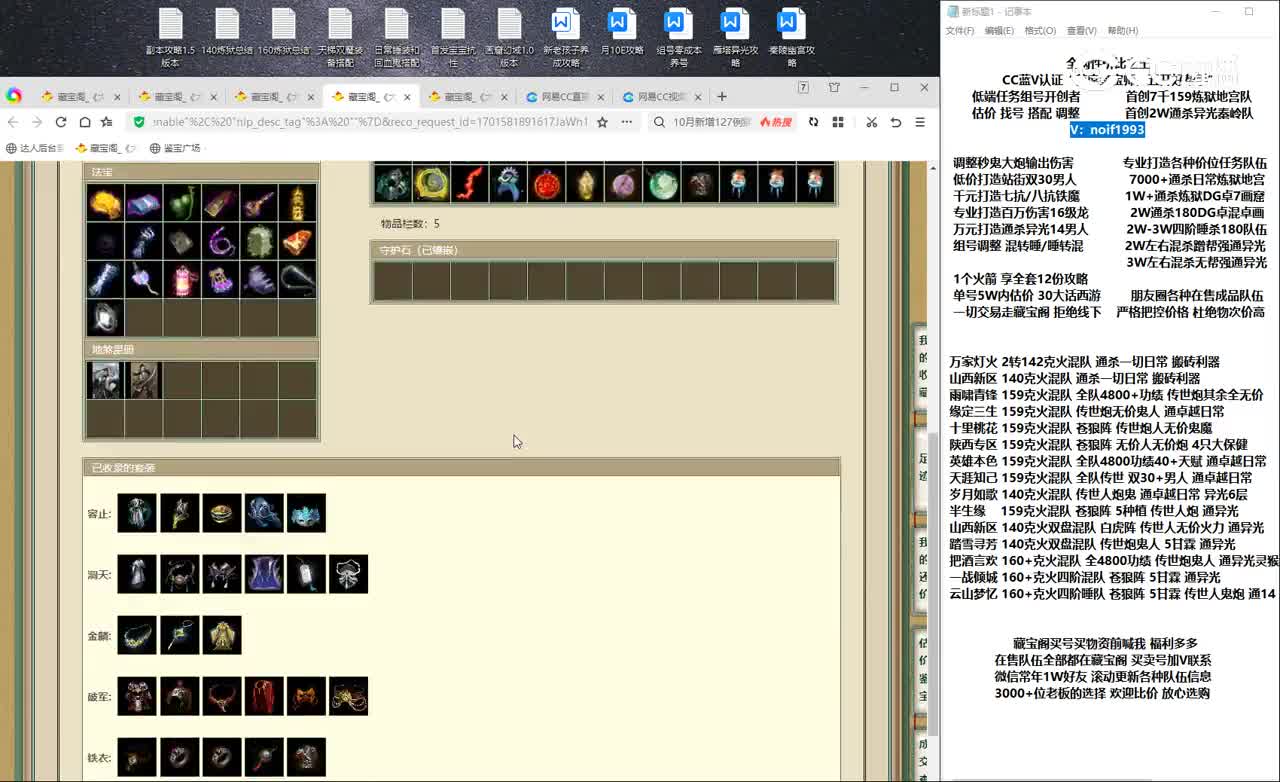
Task: Open the 月10E攻略 desktop document
Action: coord(622,33)
